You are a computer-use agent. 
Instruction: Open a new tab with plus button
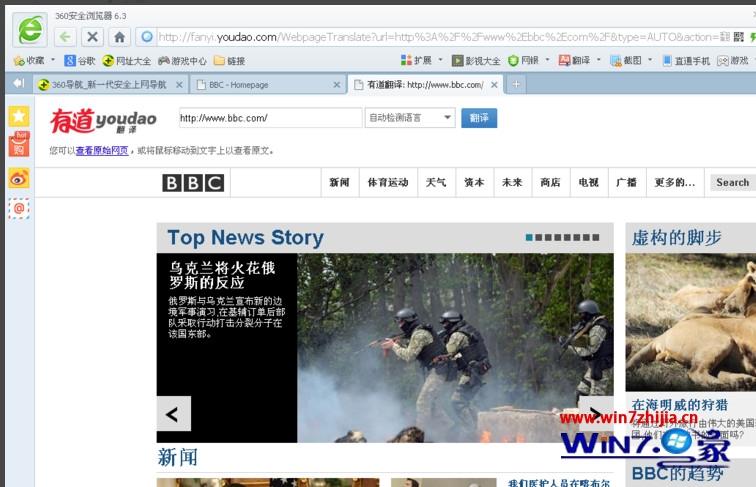pos(516,84)
